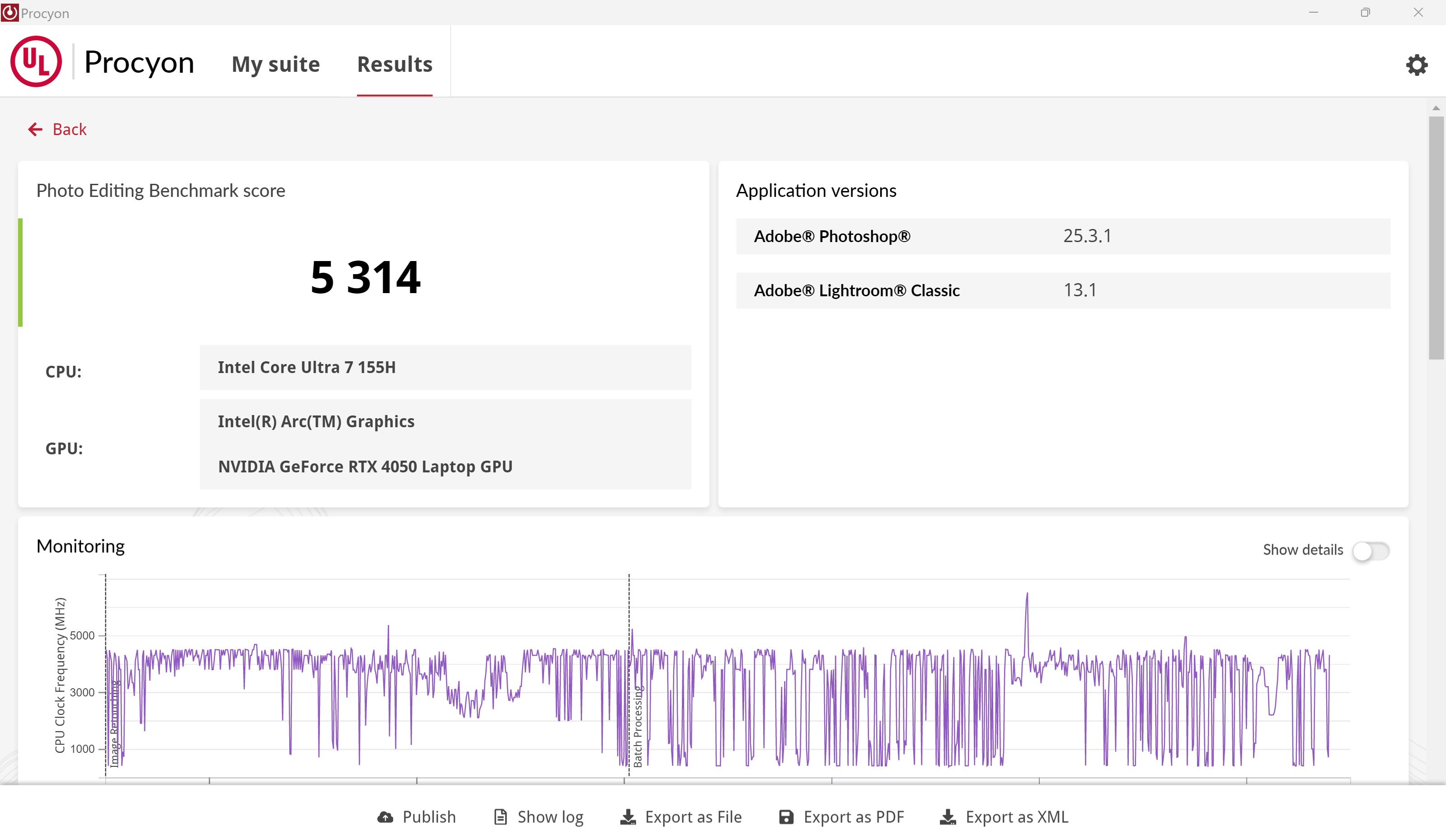Click the Export as PDF label

coord(853,817)
